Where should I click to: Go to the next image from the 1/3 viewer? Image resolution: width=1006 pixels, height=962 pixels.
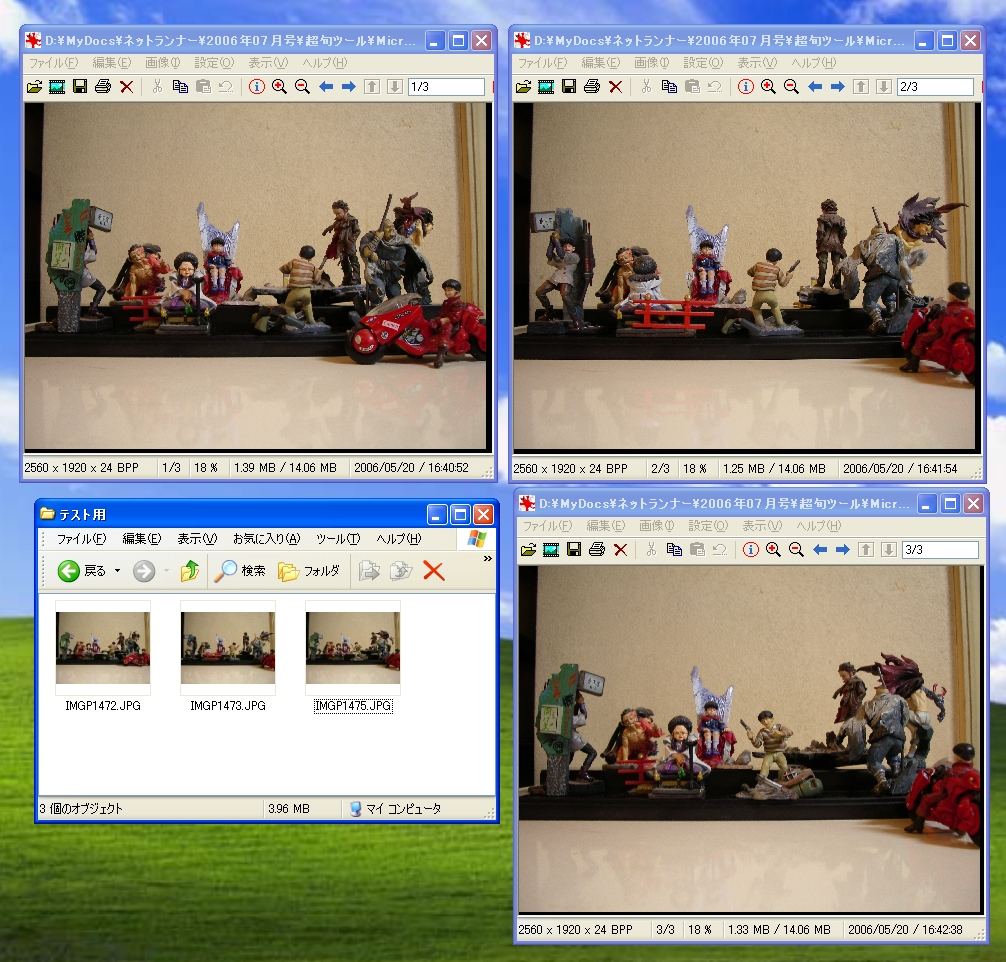coord(348,87)
